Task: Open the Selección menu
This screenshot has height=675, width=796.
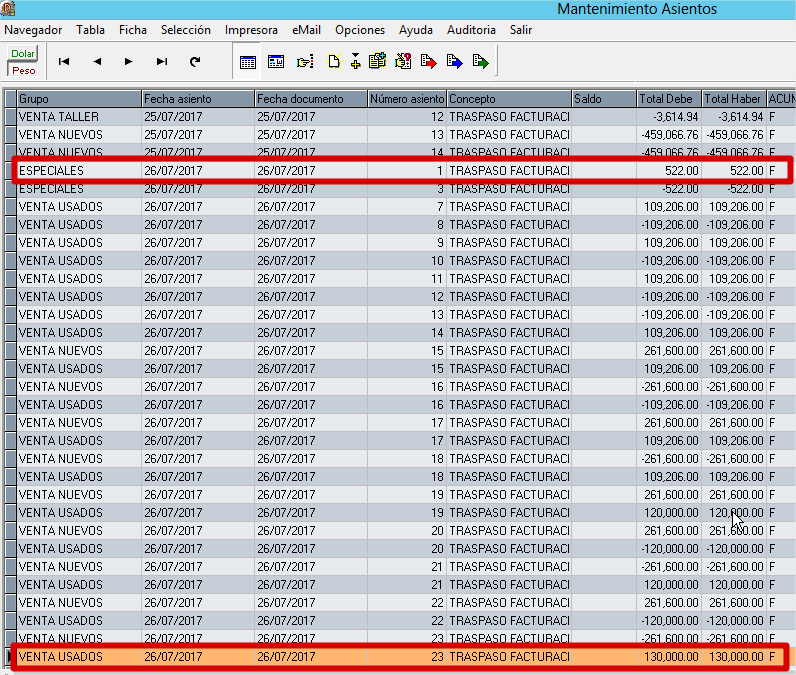Action: pos(185,30)
